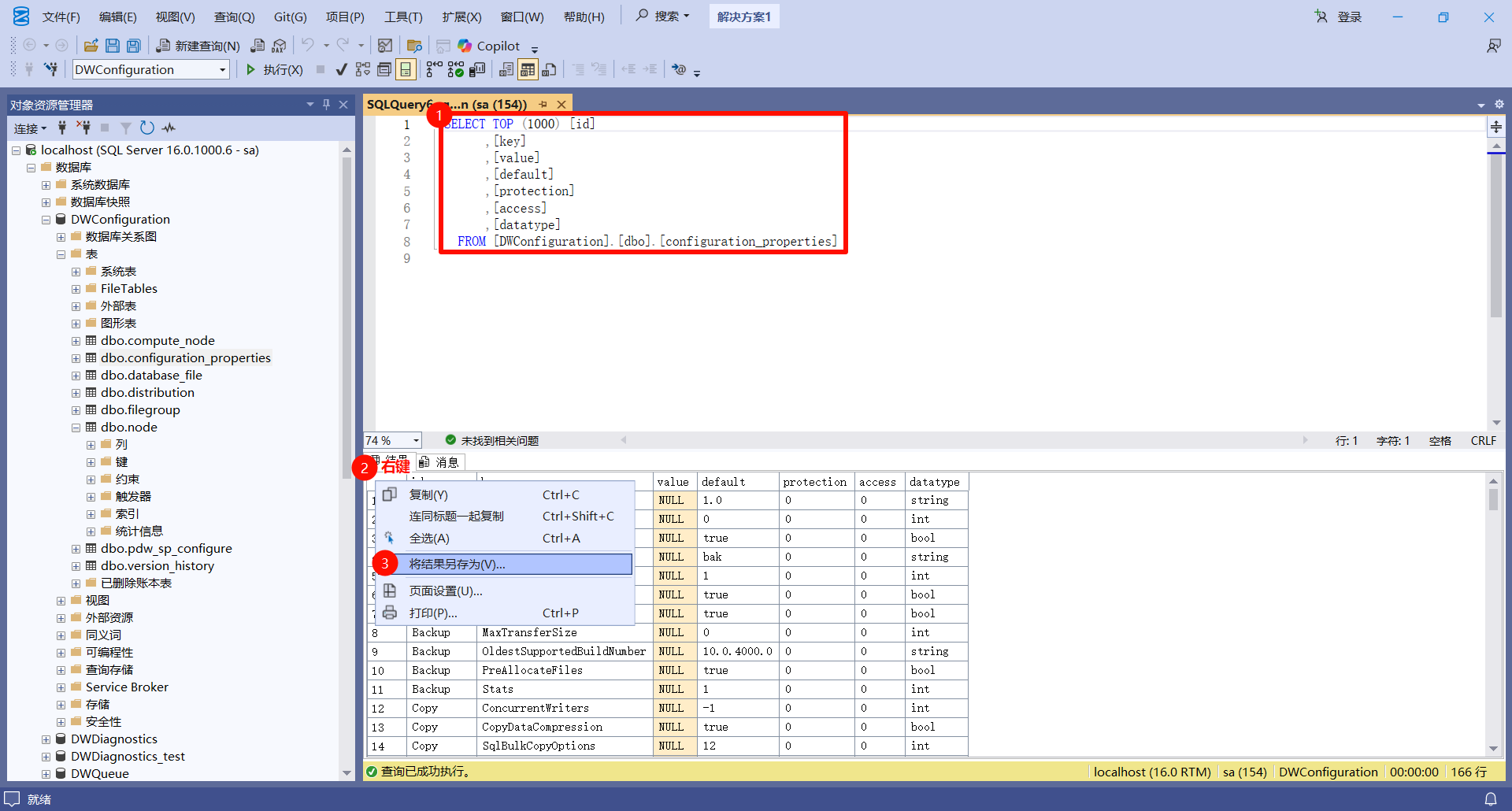Click the datatype column header in results
This screenshot has width=1512, height=811.
[935, 482]
